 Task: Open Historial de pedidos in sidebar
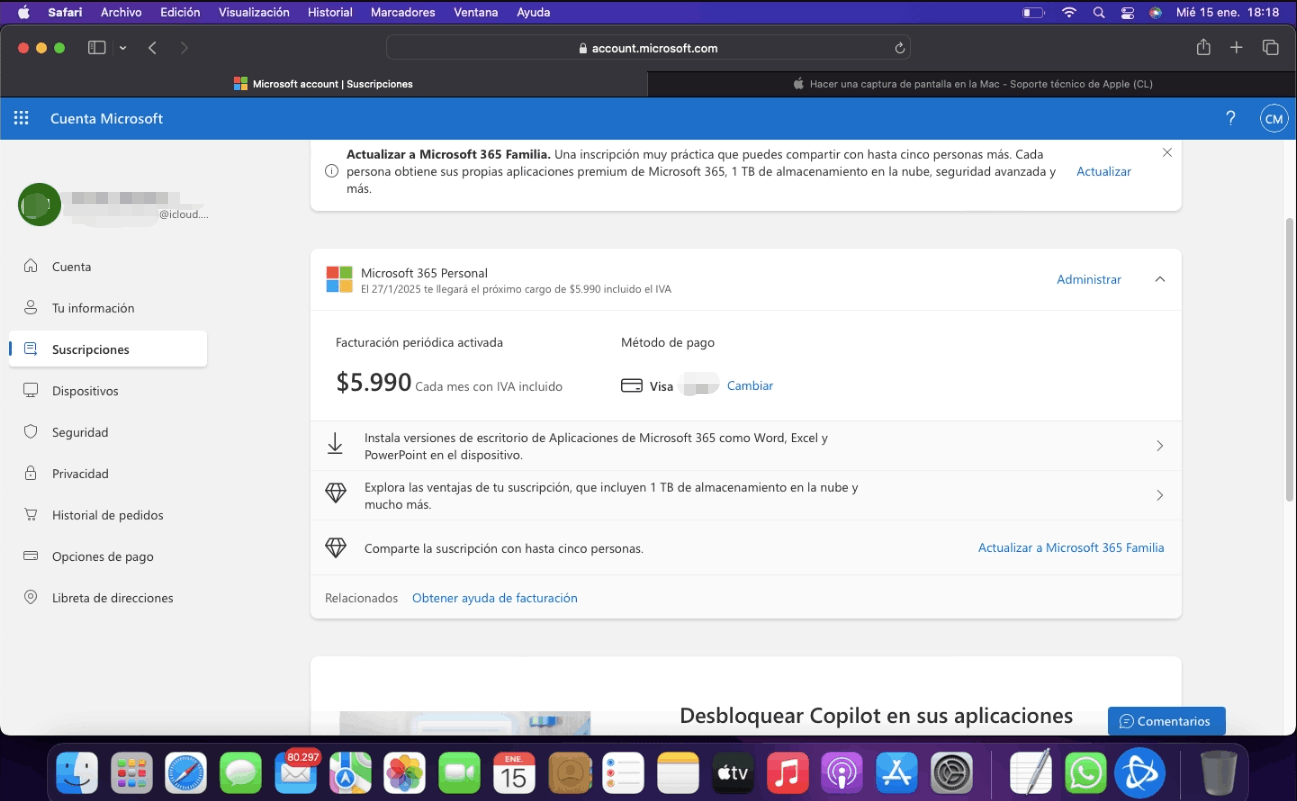(x=108, y=515)
